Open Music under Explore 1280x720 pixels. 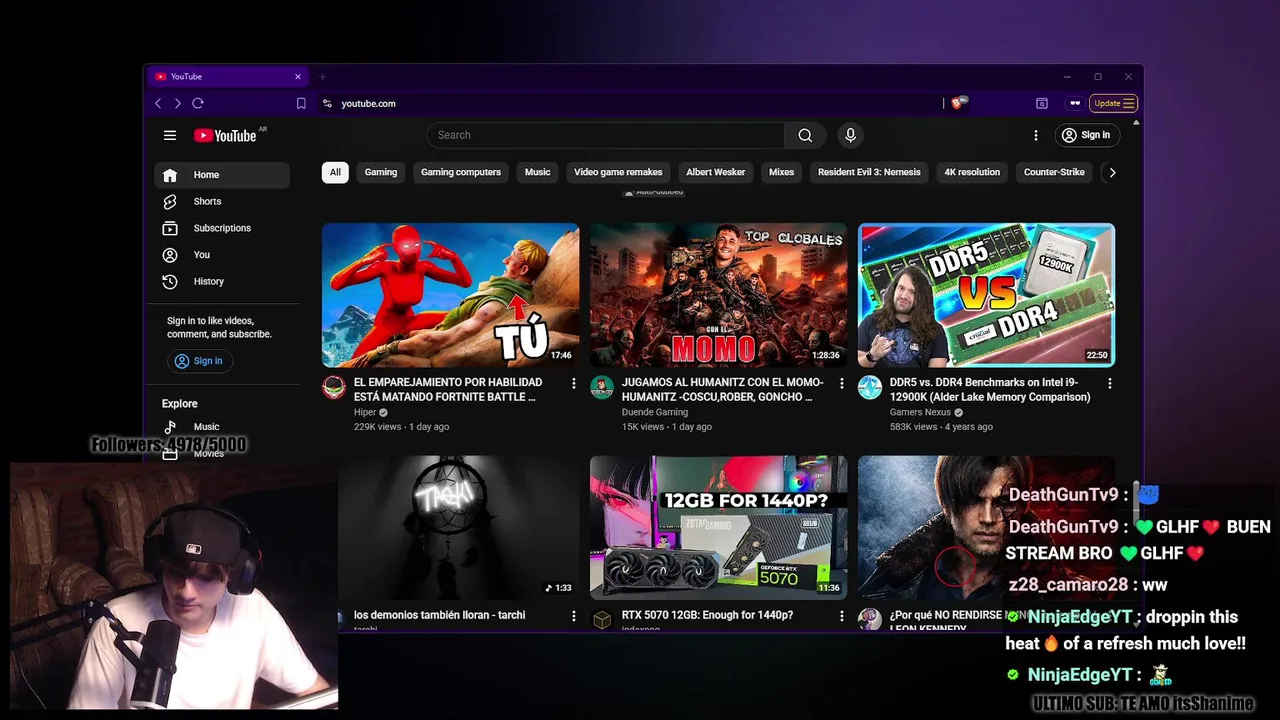point(222,427)
